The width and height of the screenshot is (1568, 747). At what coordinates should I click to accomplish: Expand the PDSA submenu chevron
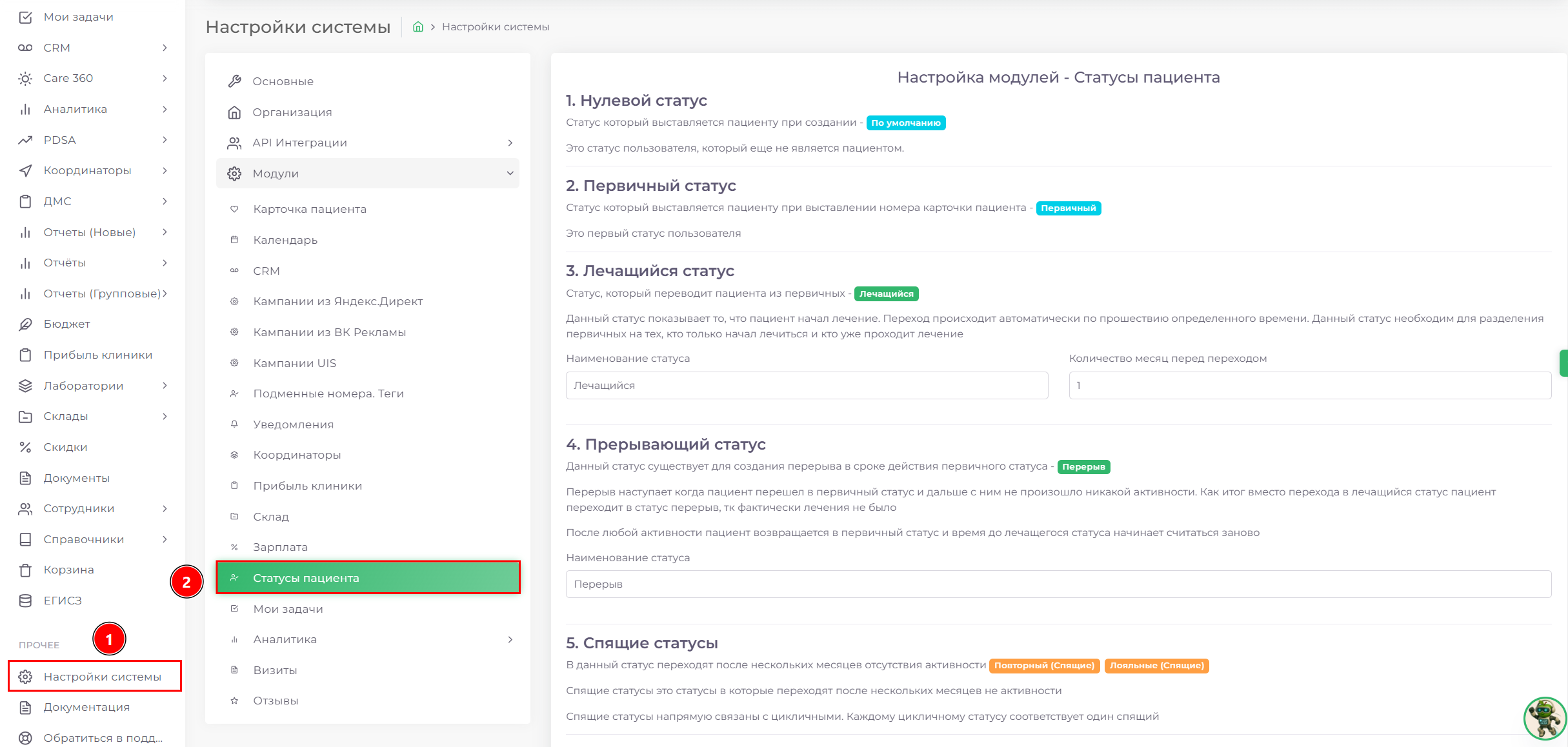tap(165, 140)
